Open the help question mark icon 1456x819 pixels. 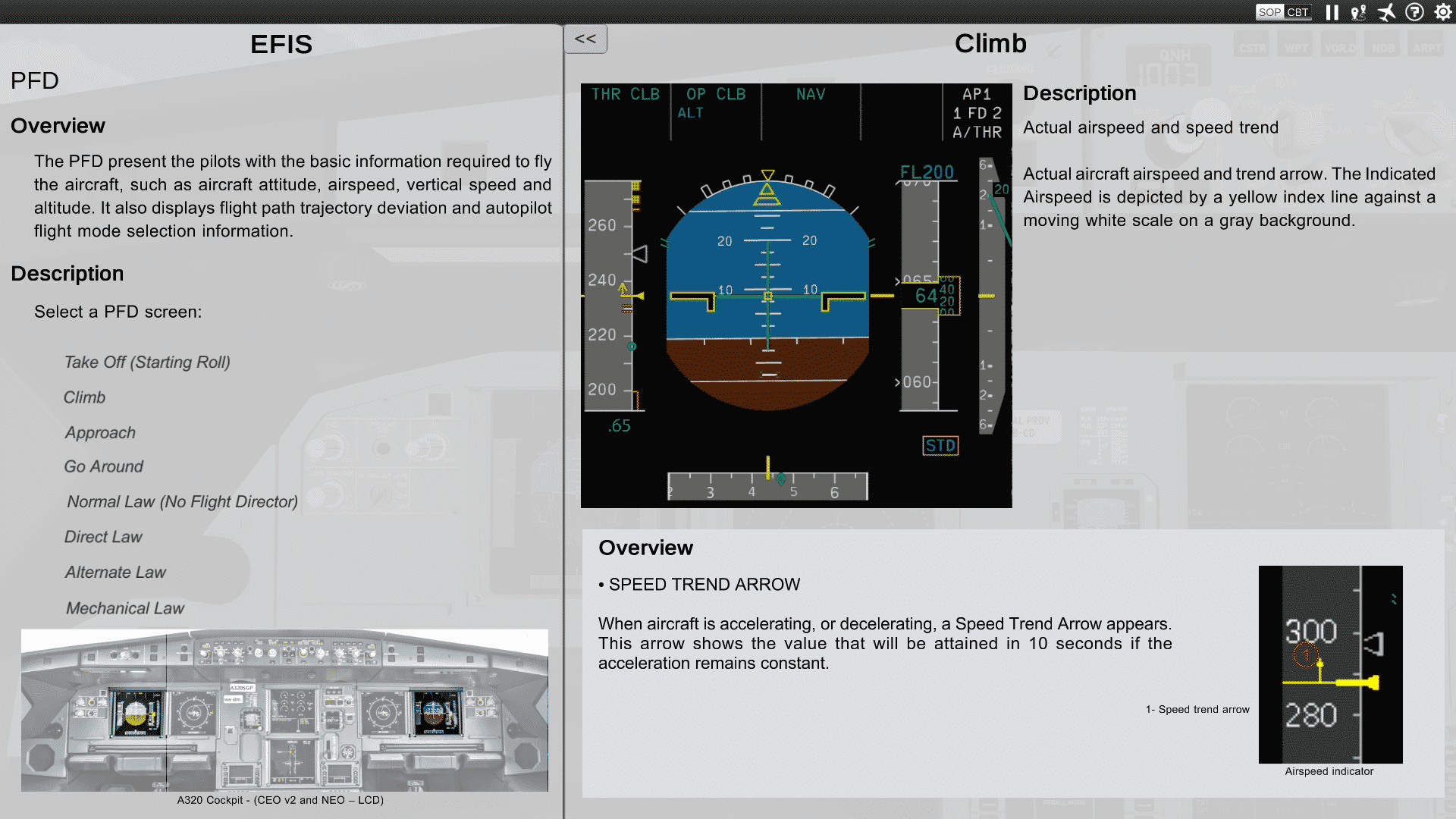1414,12
